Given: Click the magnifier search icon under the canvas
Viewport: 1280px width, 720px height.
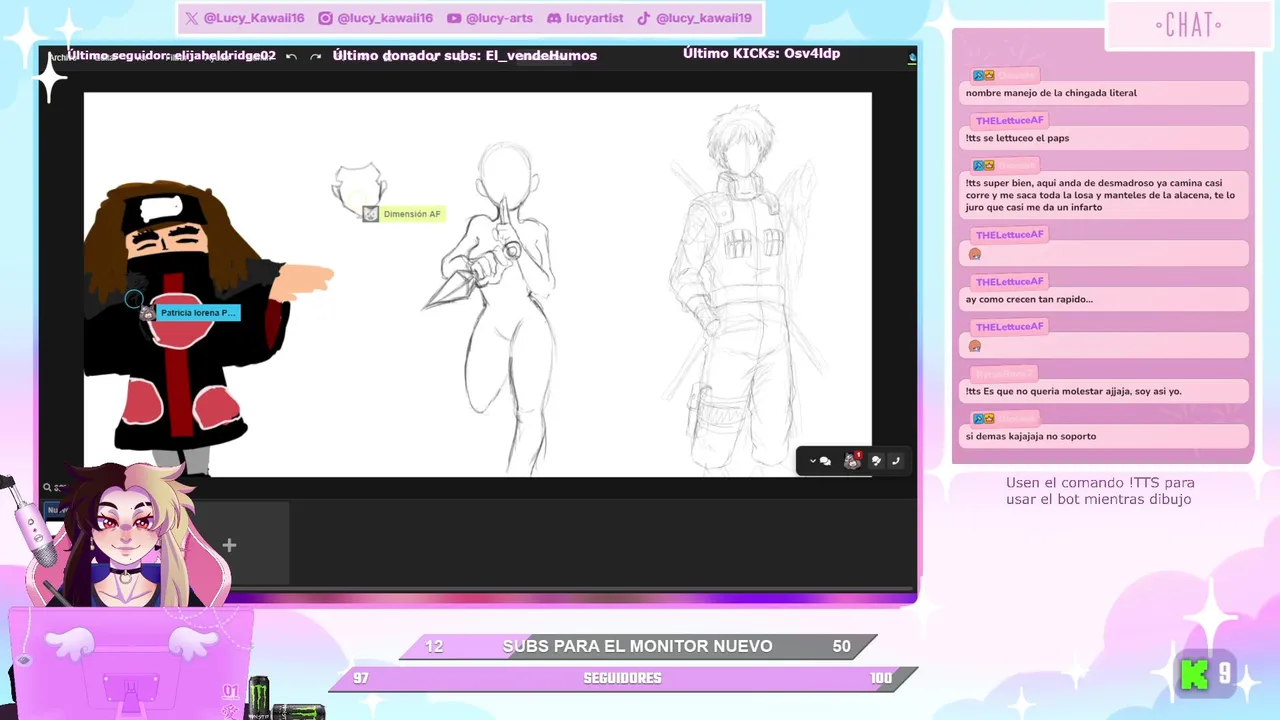Looking at the screenshot, I should click(47, 488).
